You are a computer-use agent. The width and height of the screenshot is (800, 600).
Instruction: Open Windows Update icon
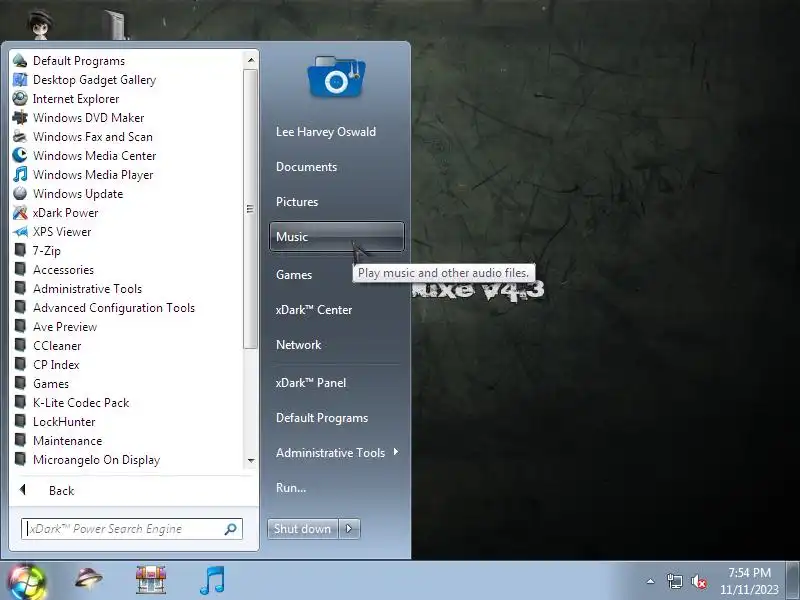pyautogui.click(x=20, y=193)
